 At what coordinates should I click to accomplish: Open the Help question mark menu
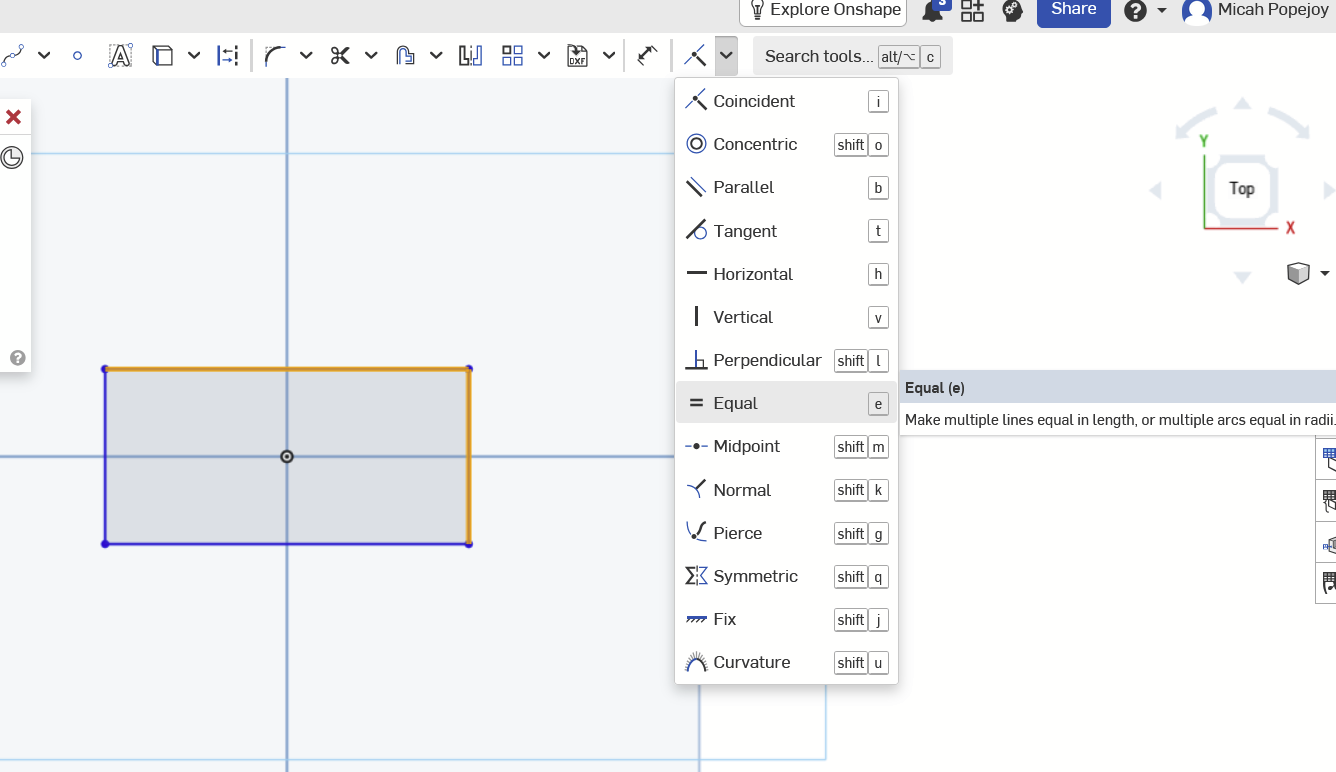click(x=1144, y=10)
